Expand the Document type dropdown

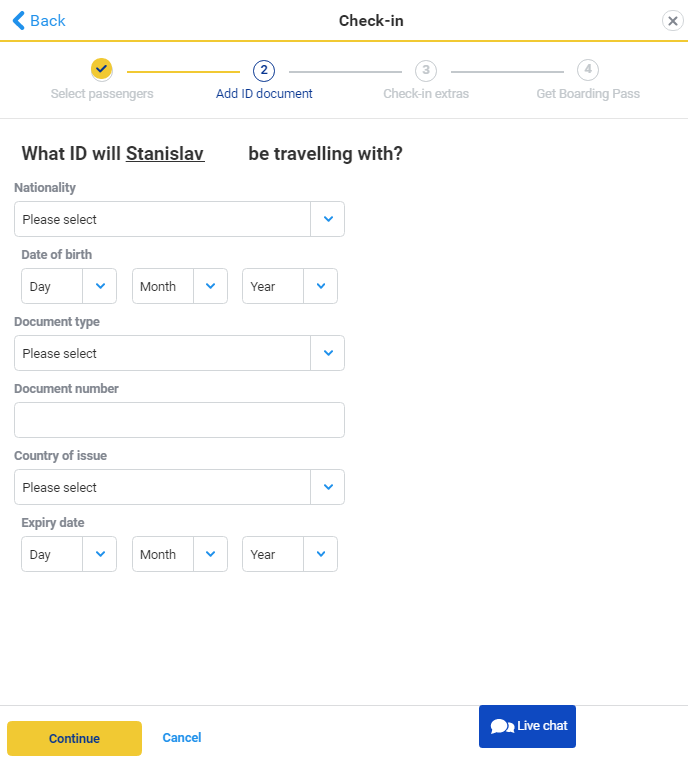coord(179,353)
